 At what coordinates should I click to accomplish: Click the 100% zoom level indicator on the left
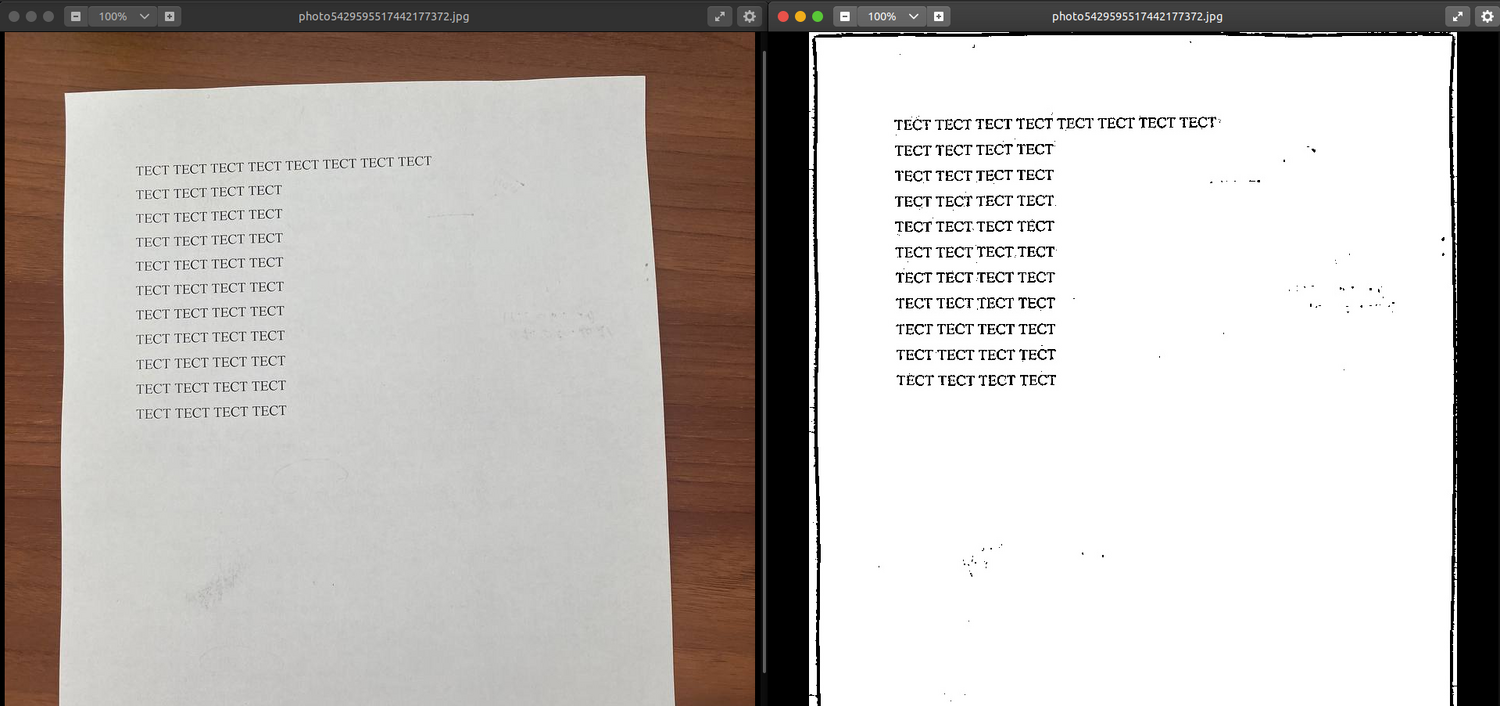point(113,16)
